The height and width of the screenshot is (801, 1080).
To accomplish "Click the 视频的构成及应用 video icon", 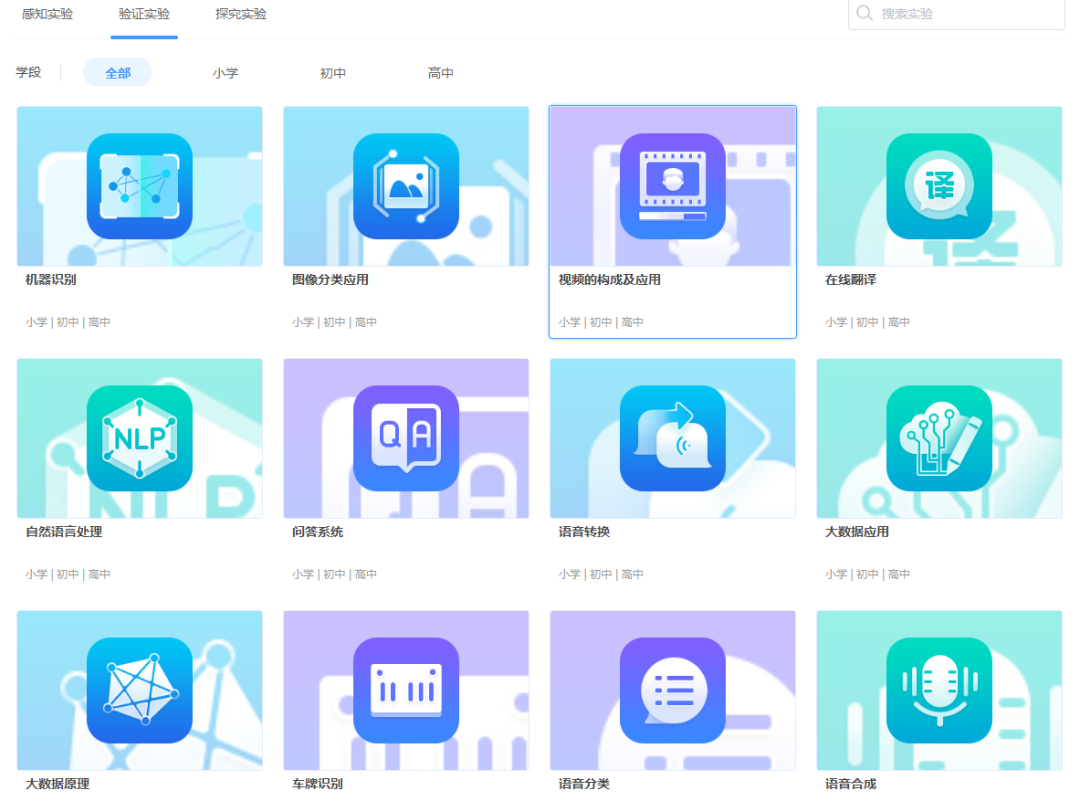I will point(672,186).
